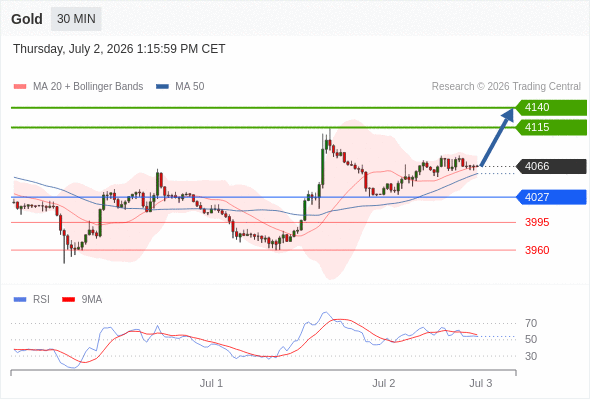Screen dimensions: 590x400
Task: Click the Research Trading Central copyright text
Action: click(x=506, y=87)
